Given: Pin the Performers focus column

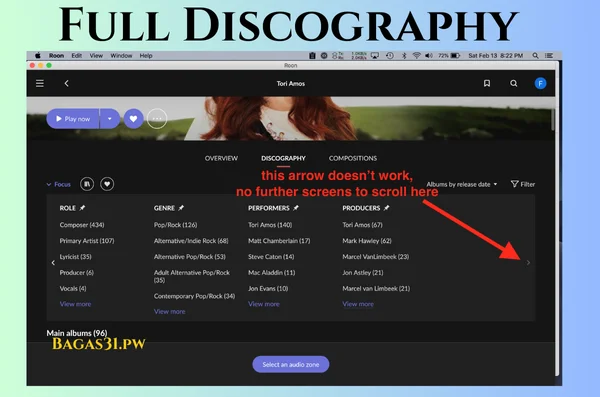Looking at the screenshot, I should 296,208.
